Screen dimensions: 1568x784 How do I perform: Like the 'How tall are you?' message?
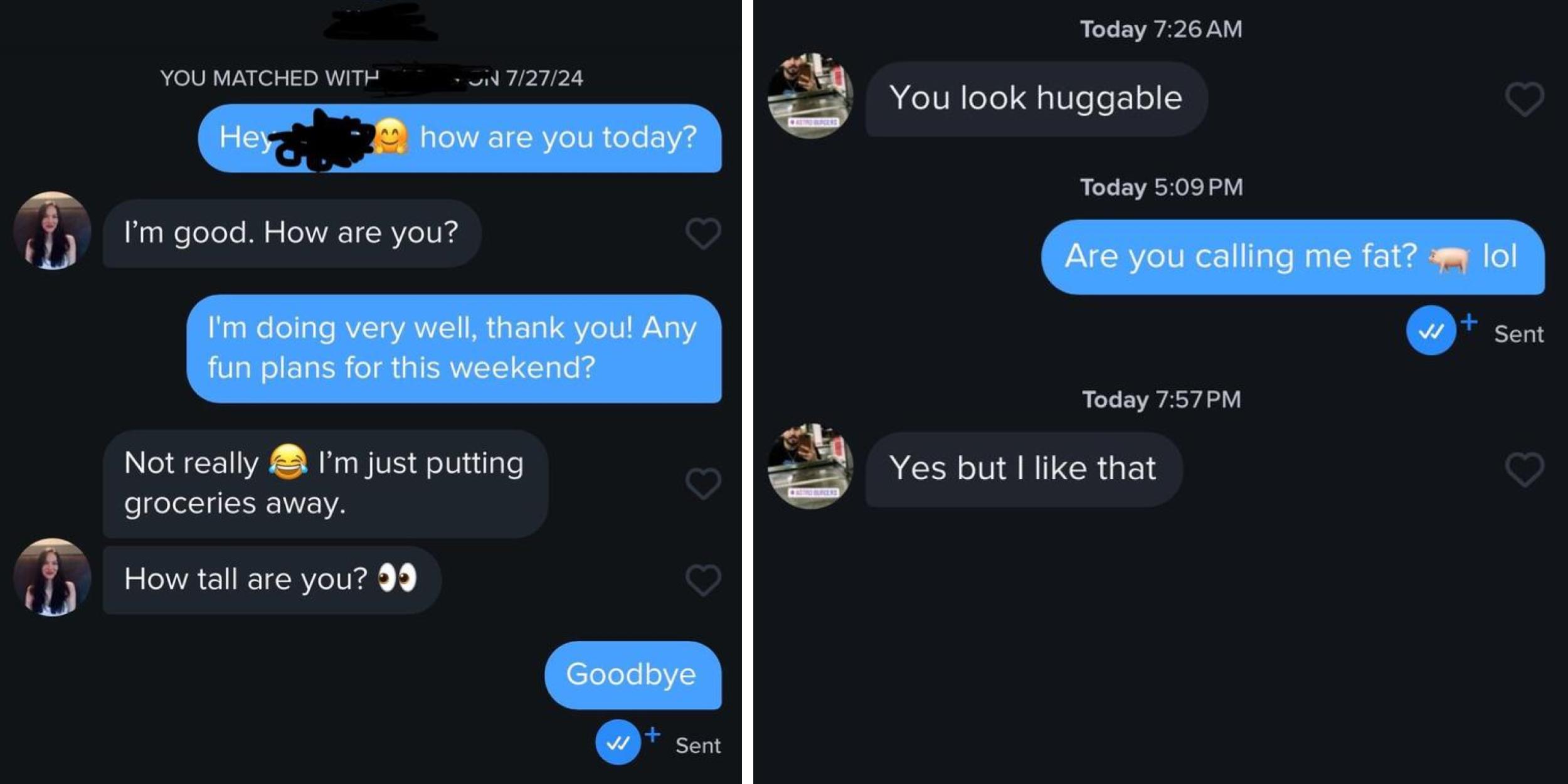704,578
